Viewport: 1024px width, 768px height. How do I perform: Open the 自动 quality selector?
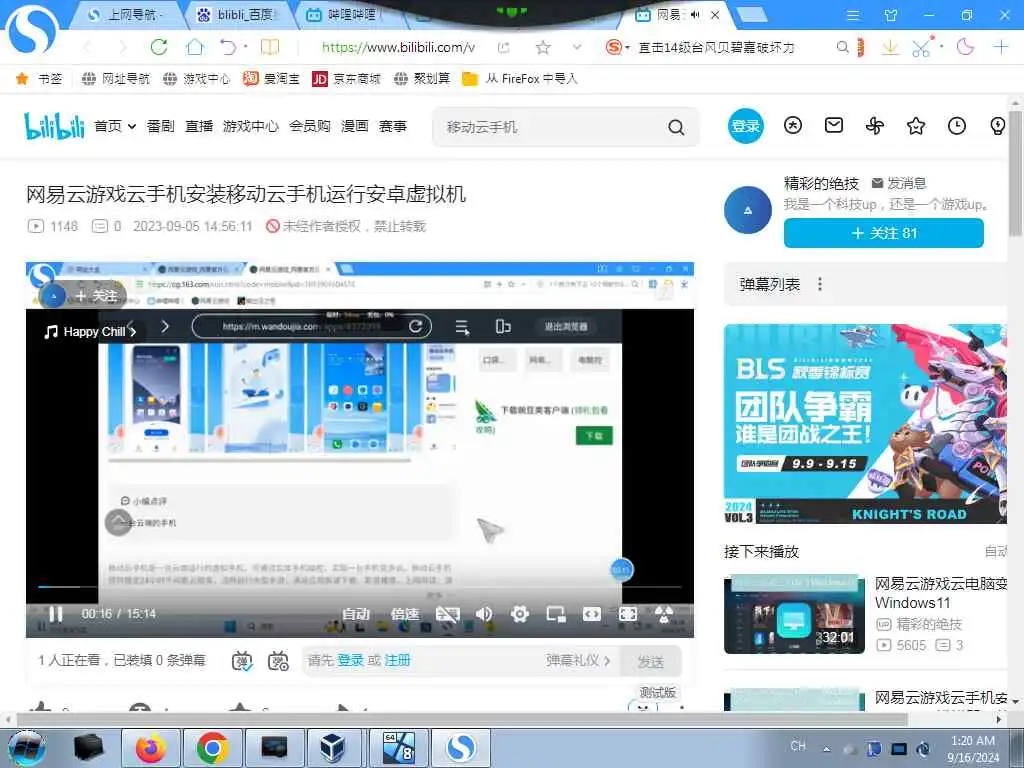[x=356, y=614]
